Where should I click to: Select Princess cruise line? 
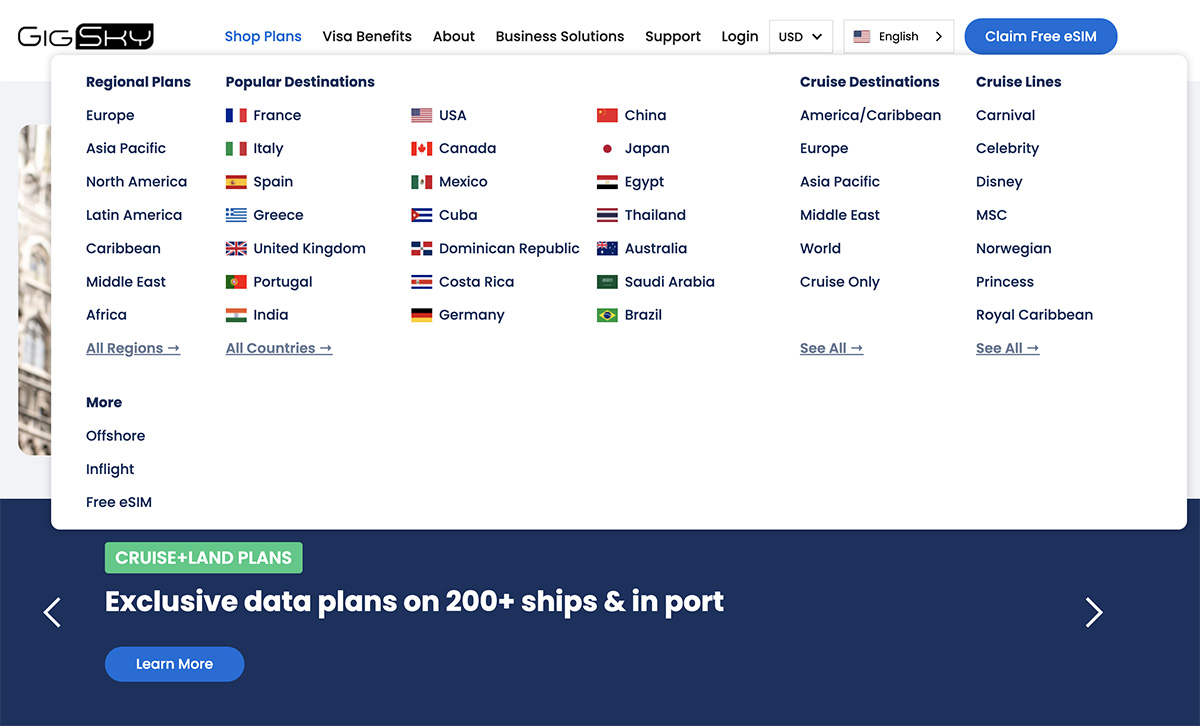1005,282
